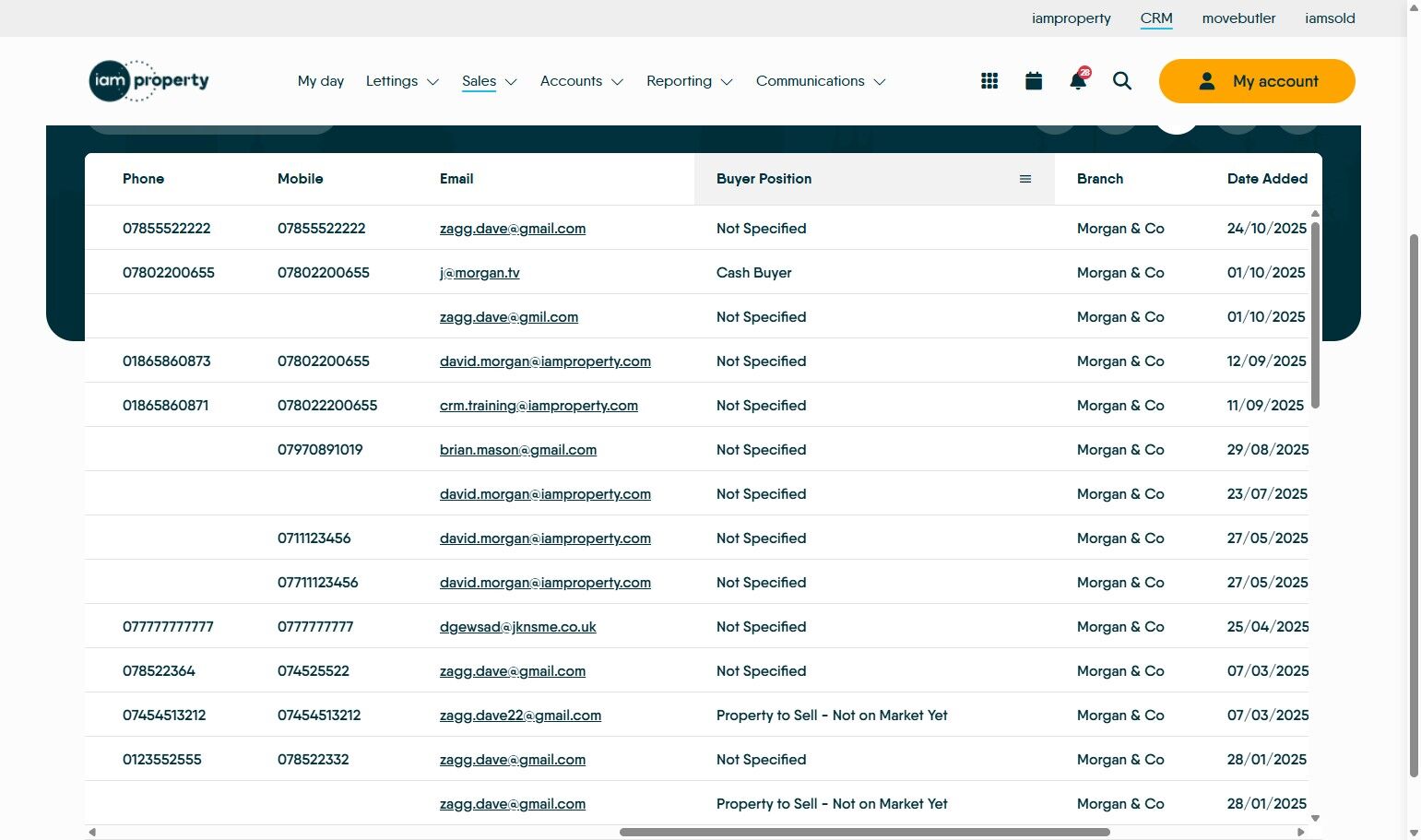Open the calendar icon in the header
This screenshot has width=1421, height=840.
[x=1034, y=81]
